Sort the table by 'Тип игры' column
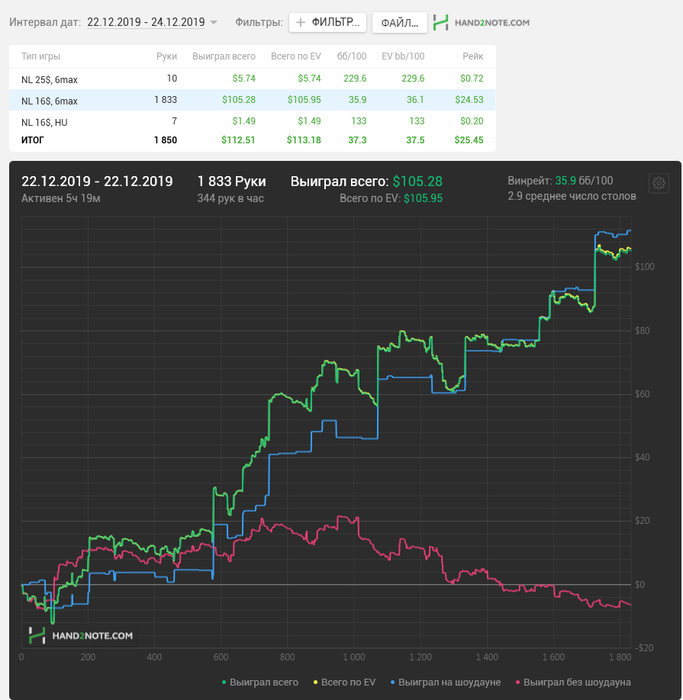 coord(38,56)
